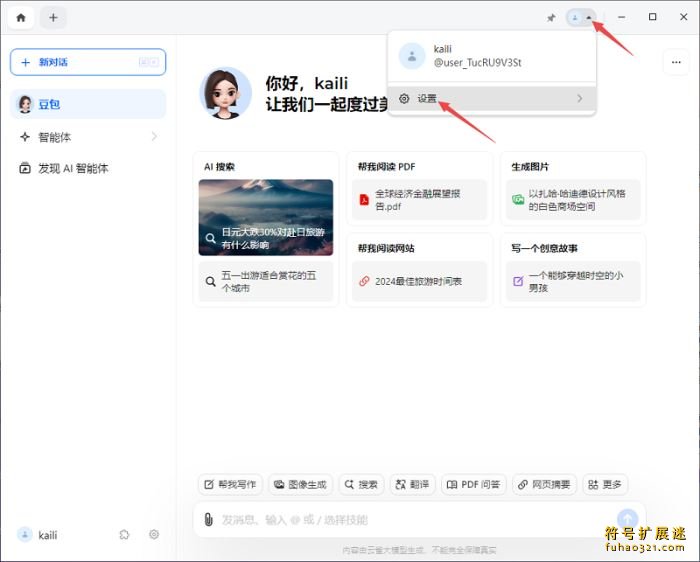The height and width of the screenshot is (562, 700).
Task: Click the purple writing icon in story card
Action: pos(518,281)
